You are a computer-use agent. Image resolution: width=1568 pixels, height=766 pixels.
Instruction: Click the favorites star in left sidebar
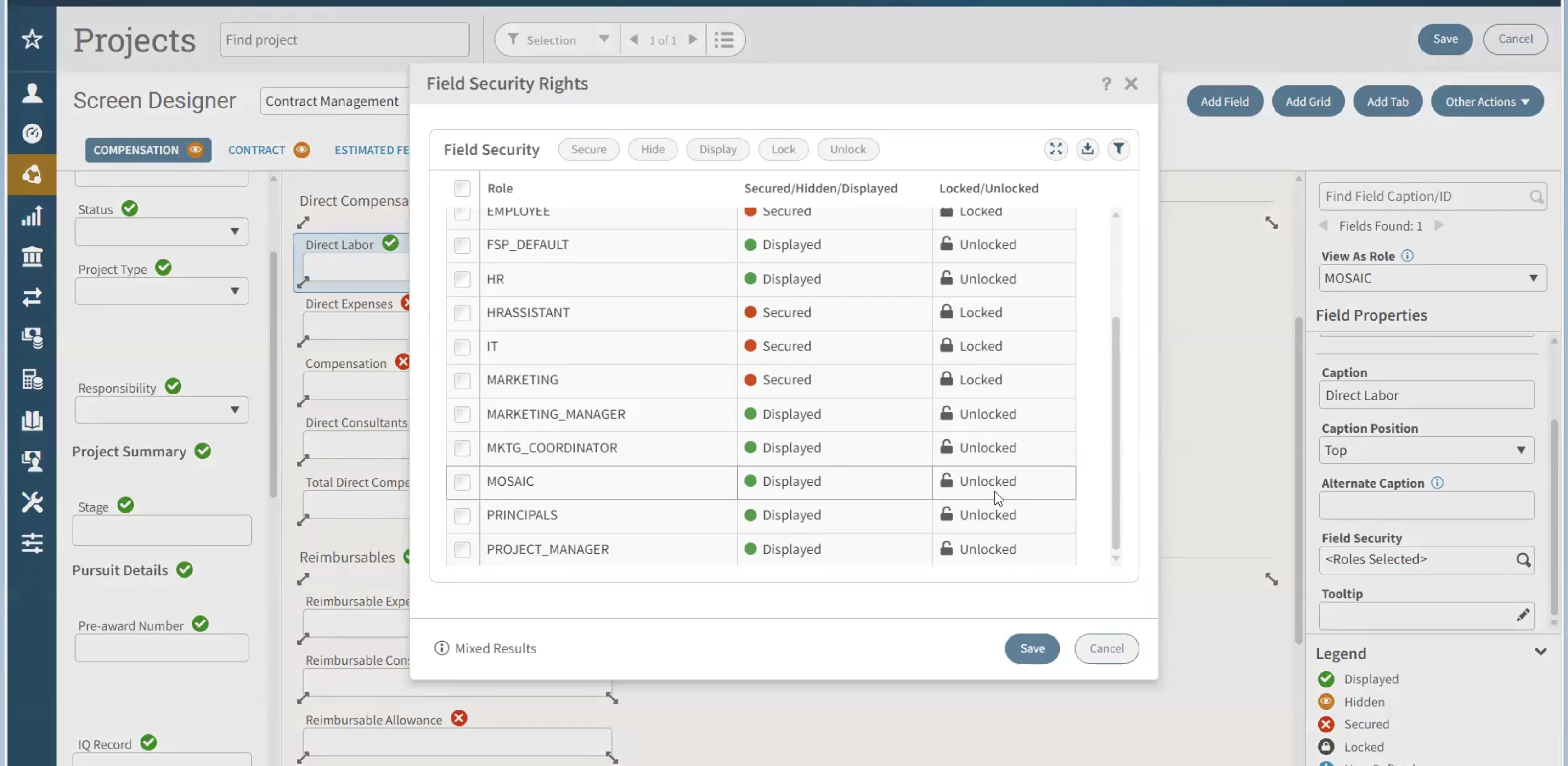(x=32, y=39)
